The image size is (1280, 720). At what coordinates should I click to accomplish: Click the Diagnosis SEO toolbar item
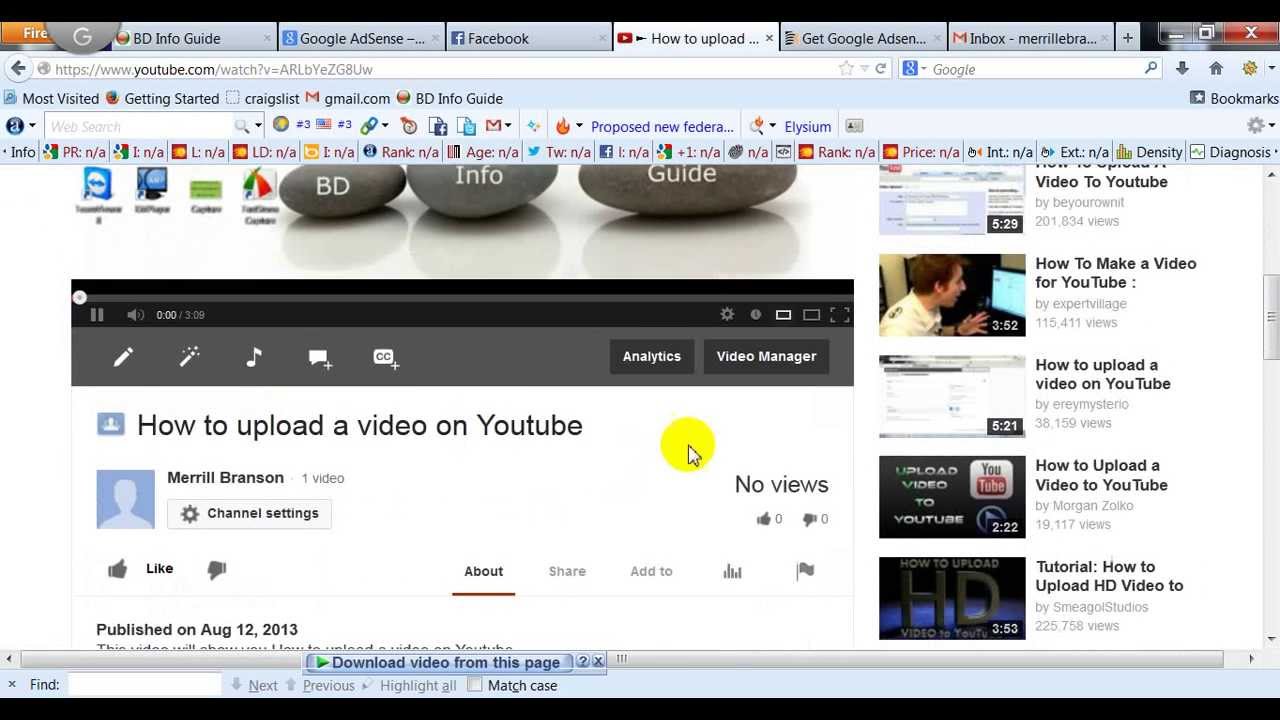pos(1230,152)
